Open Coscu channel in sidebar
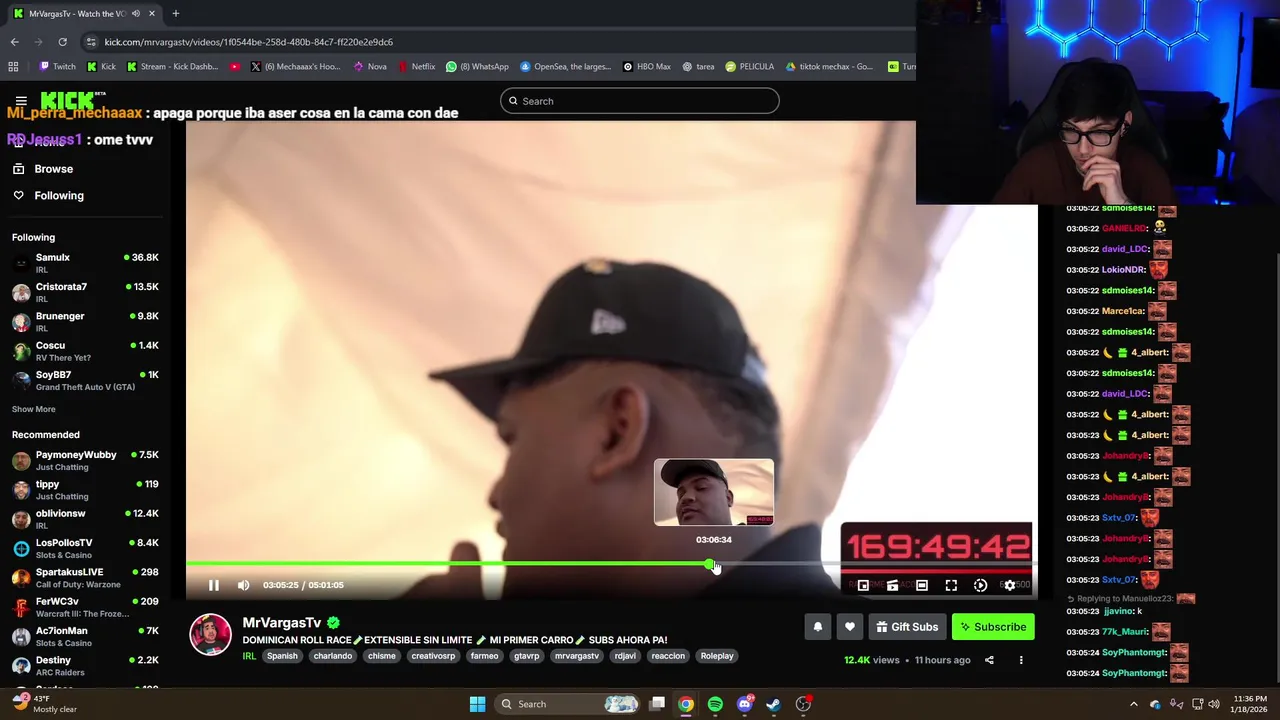1280x720 pixels. click(85, 351)
